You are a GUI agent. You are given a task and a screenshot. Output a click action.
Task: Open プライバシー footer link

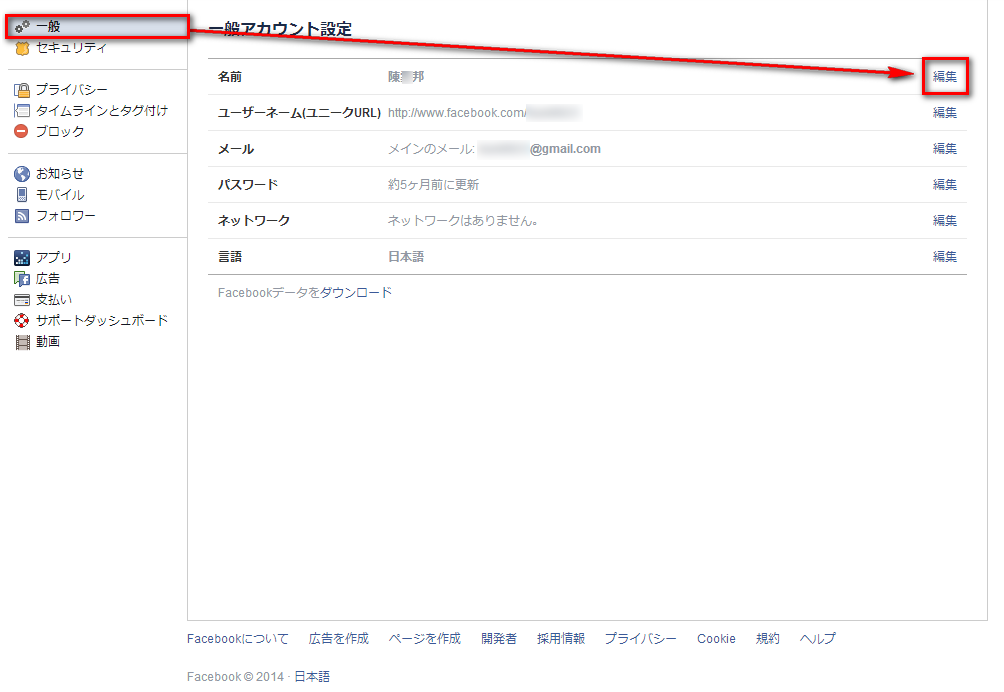coord(640,638)
